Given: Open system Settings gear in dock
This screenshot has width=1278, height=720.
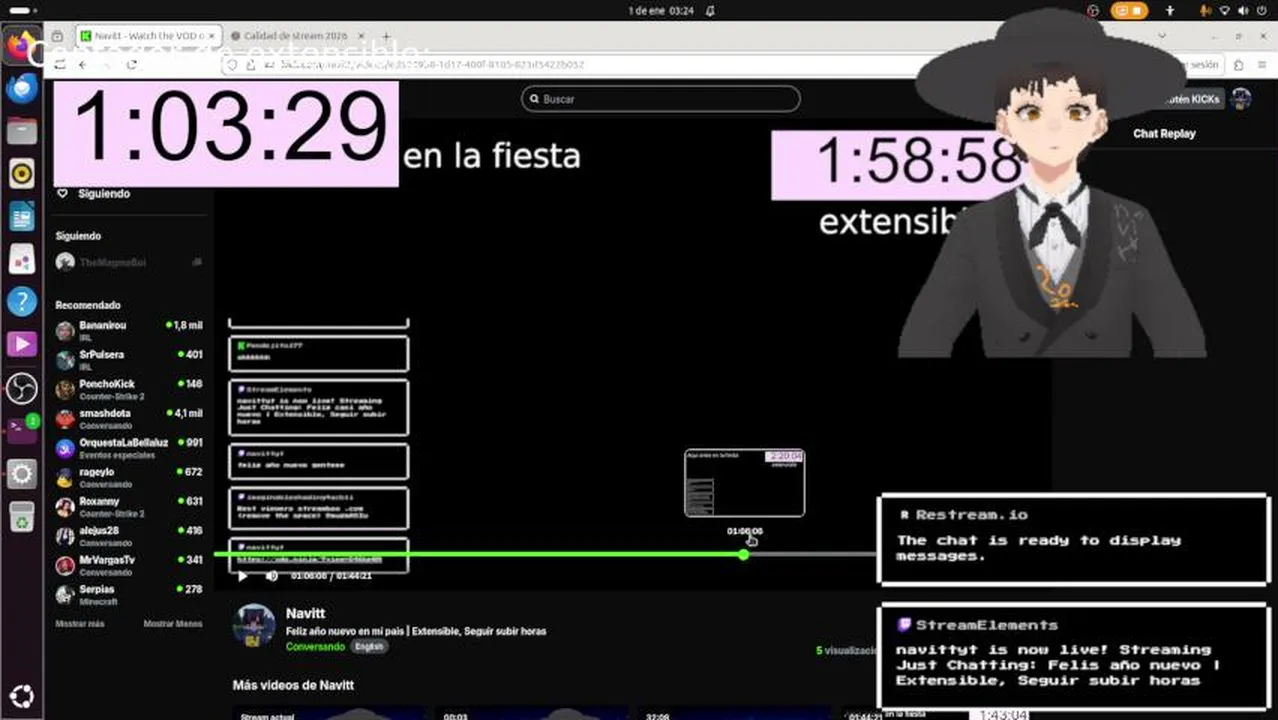Looking at the screenshot, I should click(22, 473).
